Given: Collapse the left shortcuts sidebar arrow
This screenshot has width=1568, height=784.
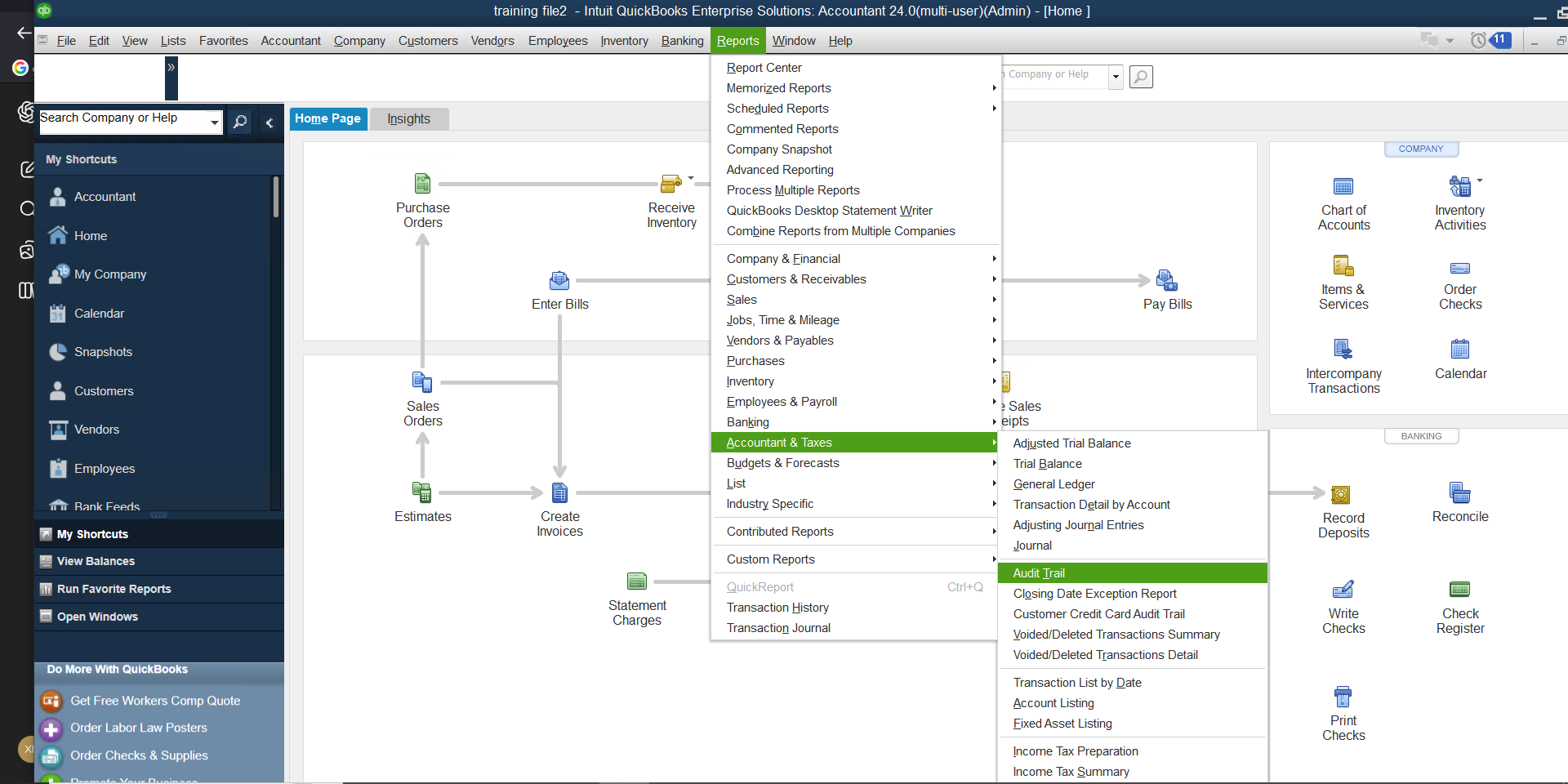Looking at the screenshot, I should (269, 122).
